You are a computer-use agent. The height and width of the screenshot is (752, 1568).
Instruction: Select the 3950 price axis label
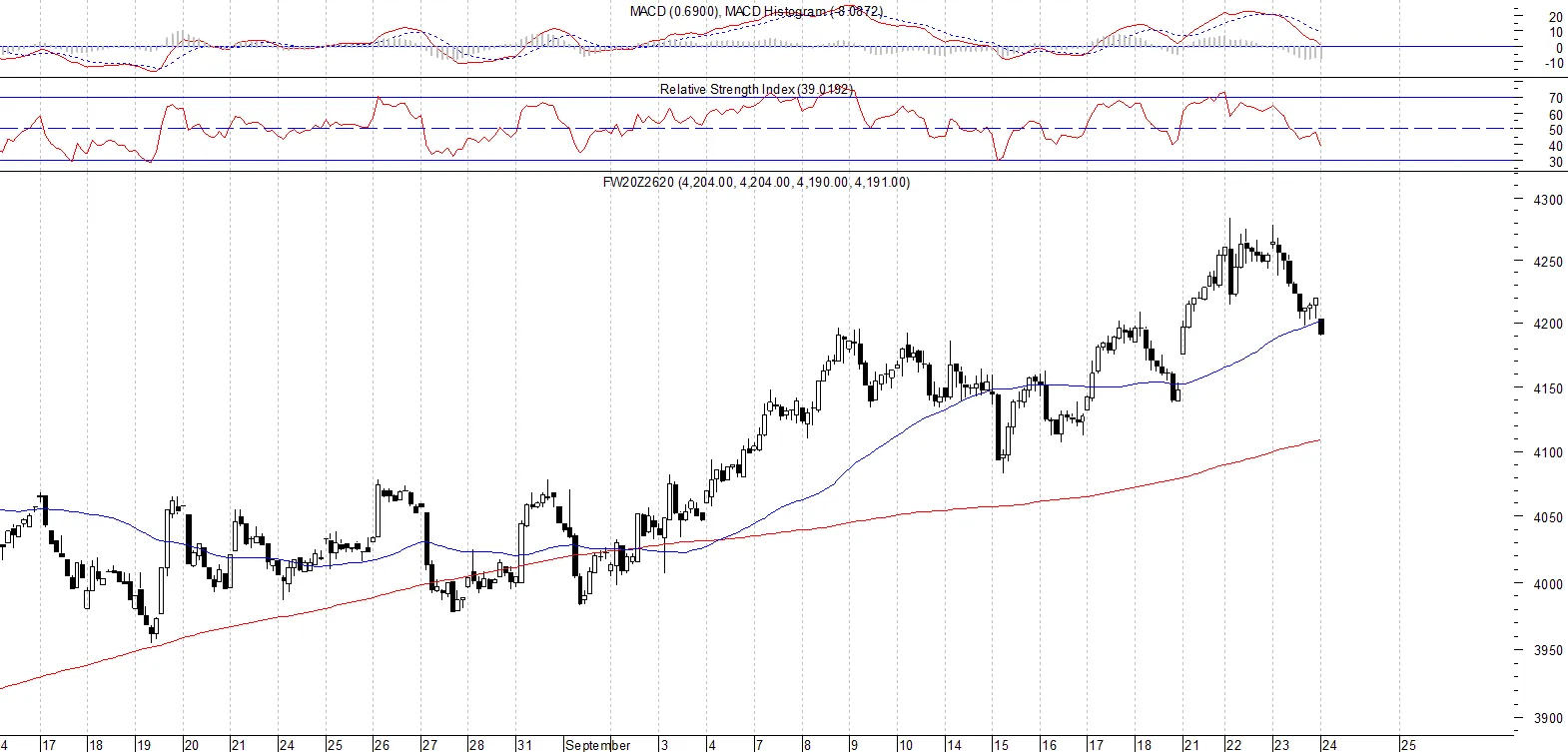[1548, 650]
